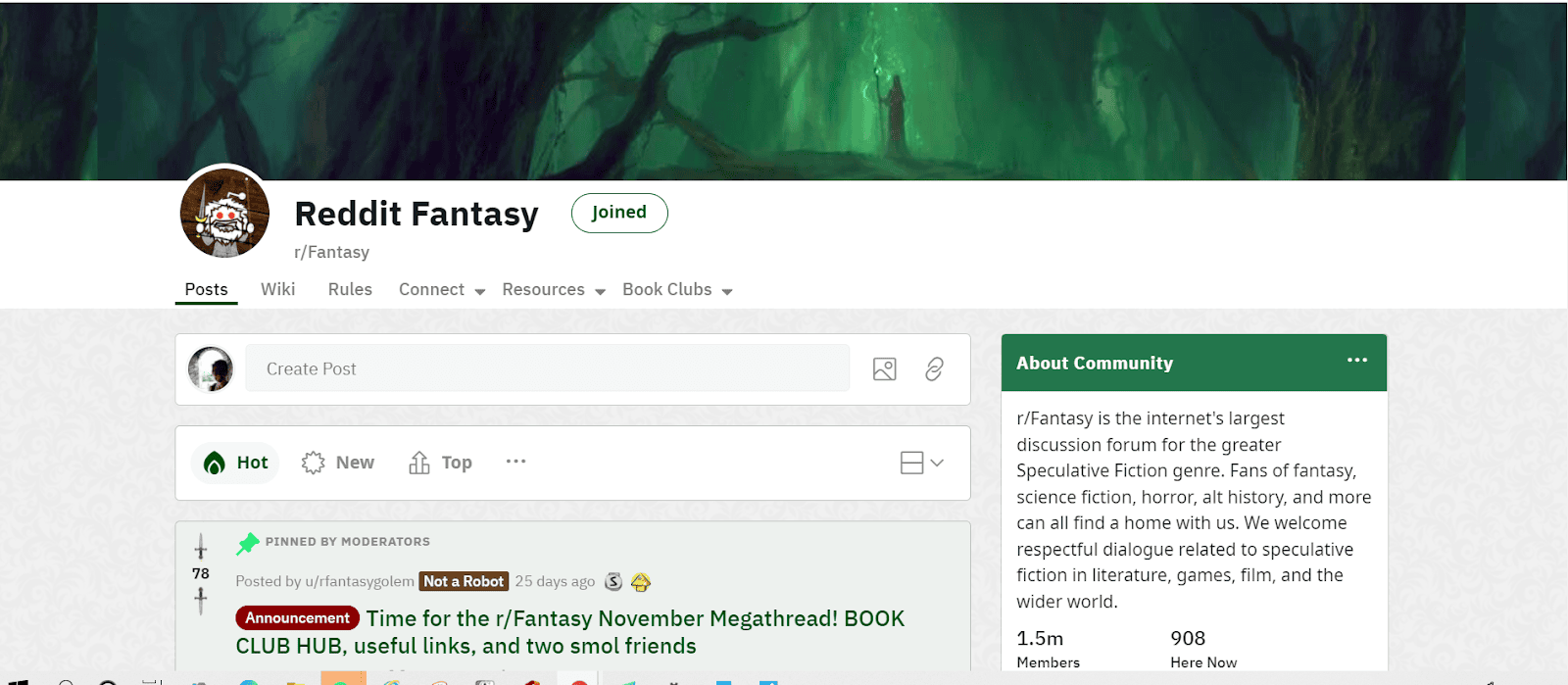Click the Announcement flair tag
The width and height of the screenshot is (1568, 685).
(x=298, y=618)
